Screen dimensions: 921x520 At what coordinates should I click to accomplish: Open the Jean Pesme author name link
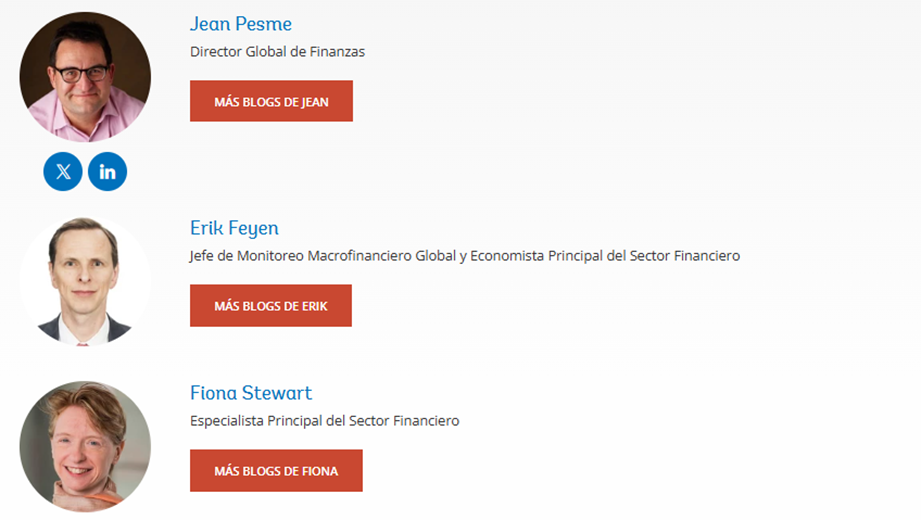[x=241, y=24]
